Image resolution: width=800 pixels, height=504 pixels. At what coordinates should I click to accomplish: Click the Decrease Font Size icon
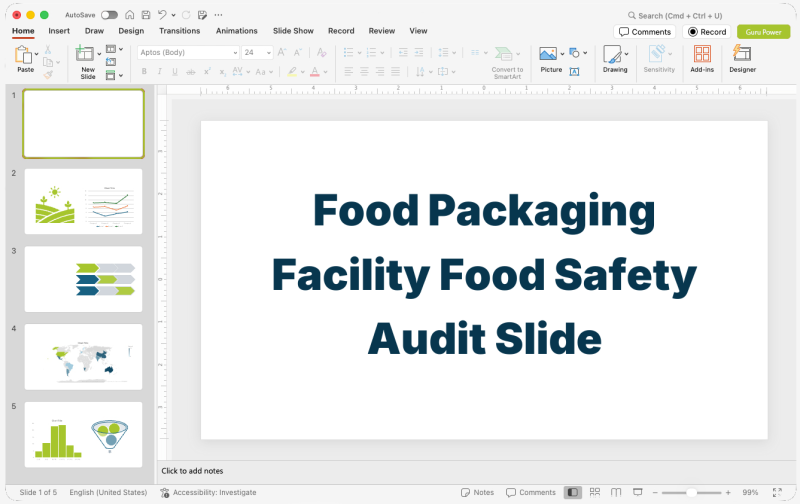click(x=297, y=52)
